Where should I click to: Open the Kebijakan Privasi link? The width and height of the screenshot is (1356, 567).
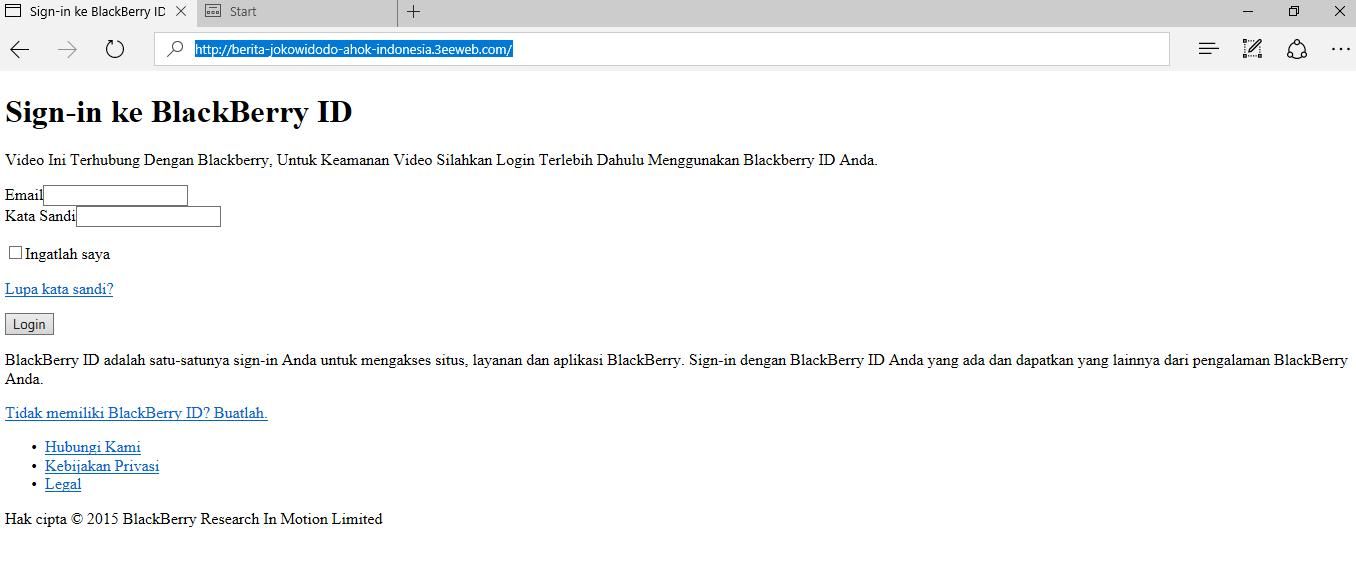102,466
